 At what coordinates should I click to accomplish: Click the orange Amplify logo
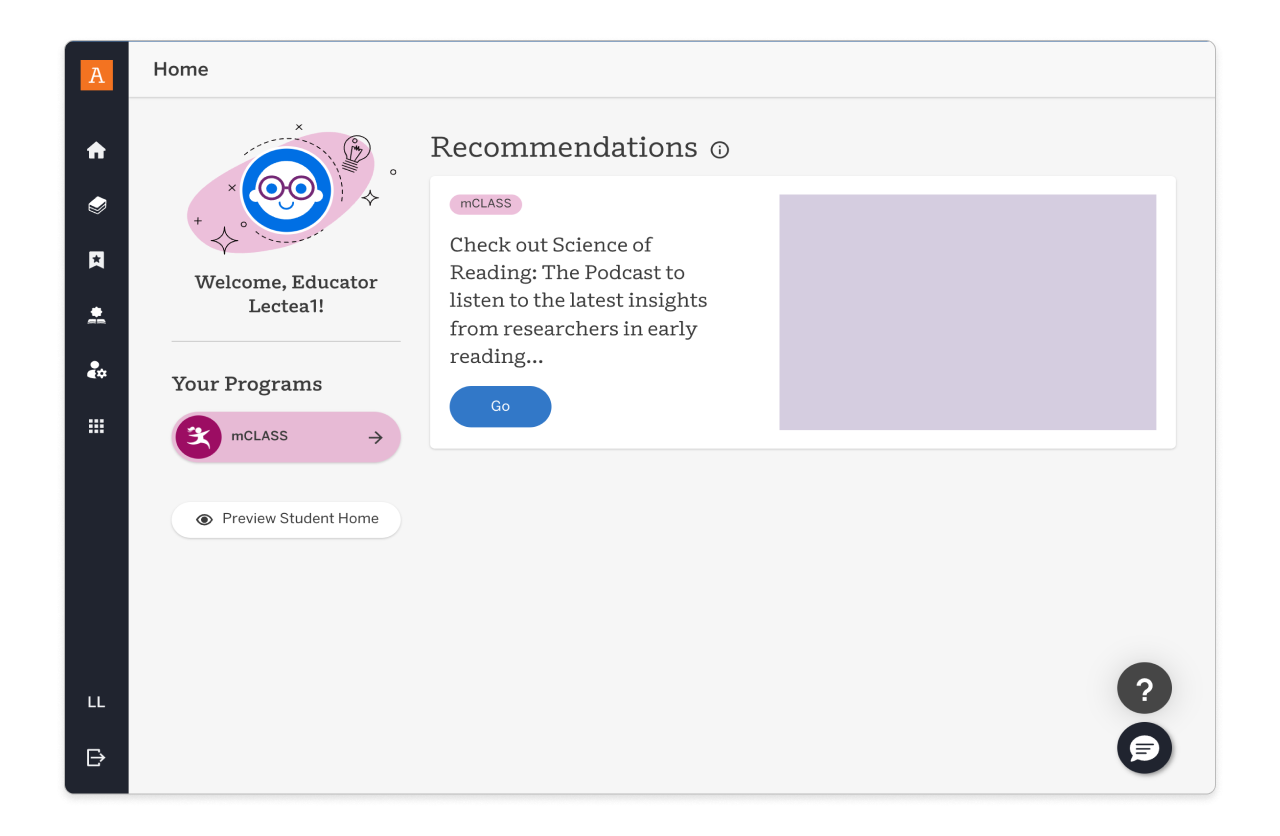96,74
